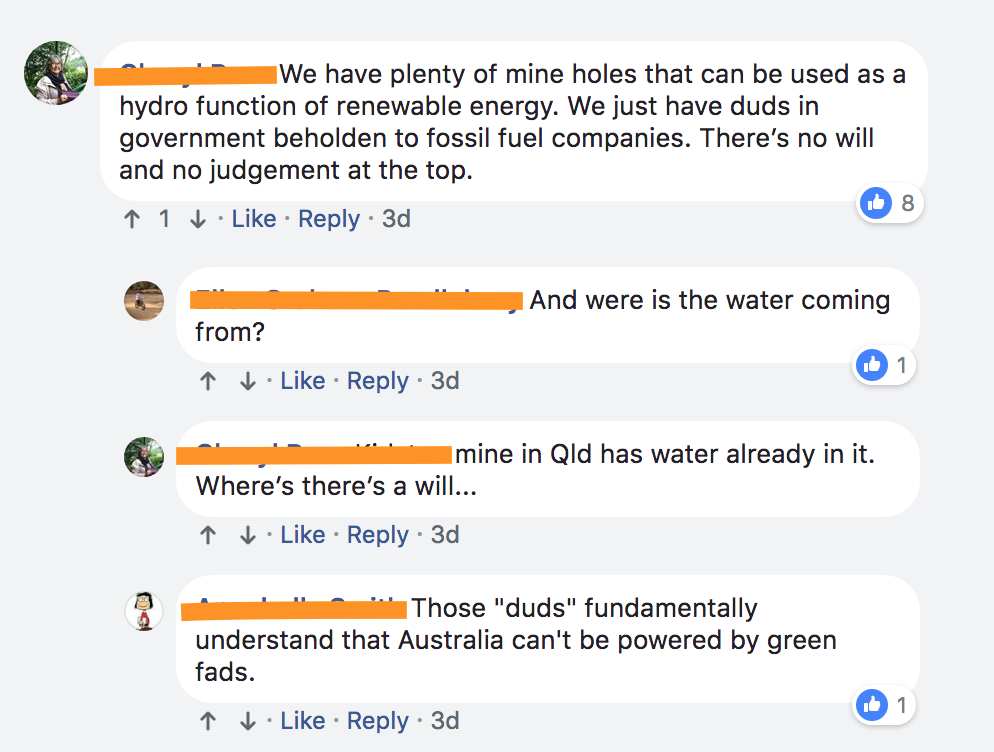
Task: Reply to the mine holes hydro comment
Action: pyautogui.click(x=329, y=219)
